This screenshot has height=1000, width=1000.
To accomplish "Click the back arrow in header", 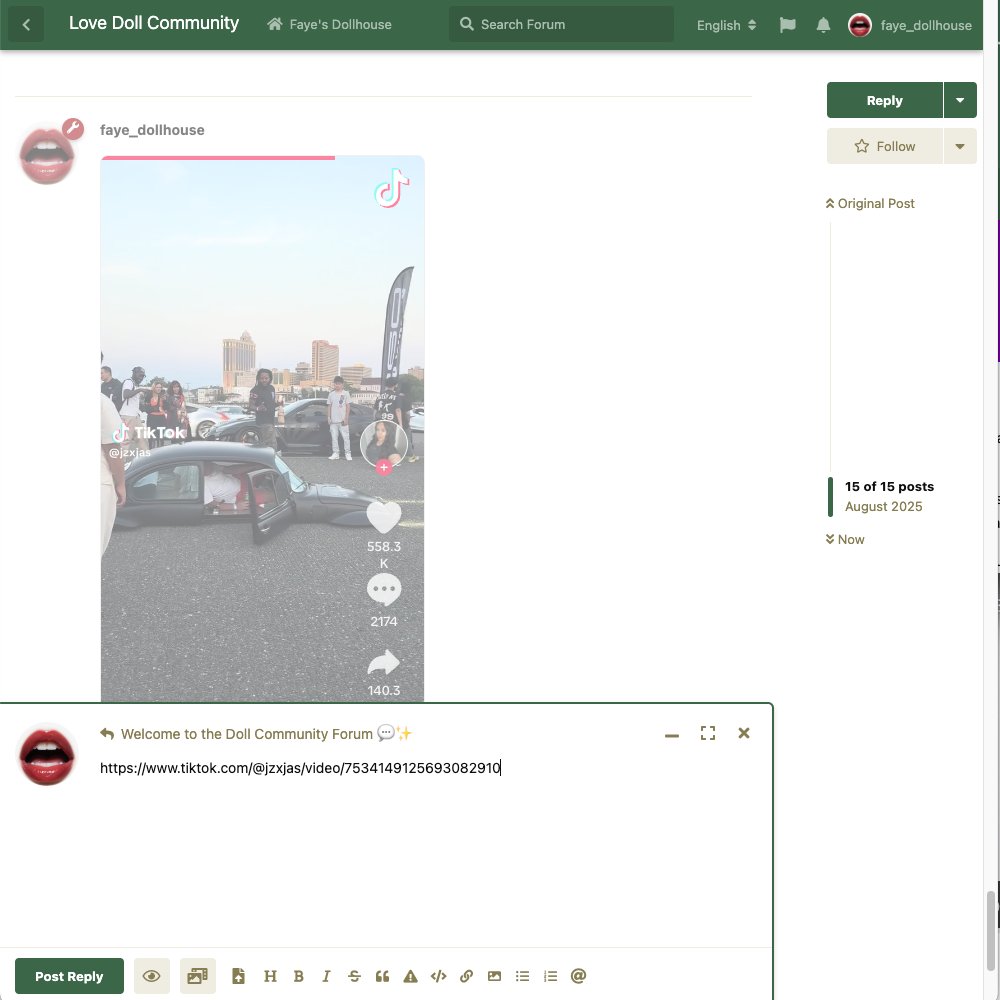I will pos(26,25).
